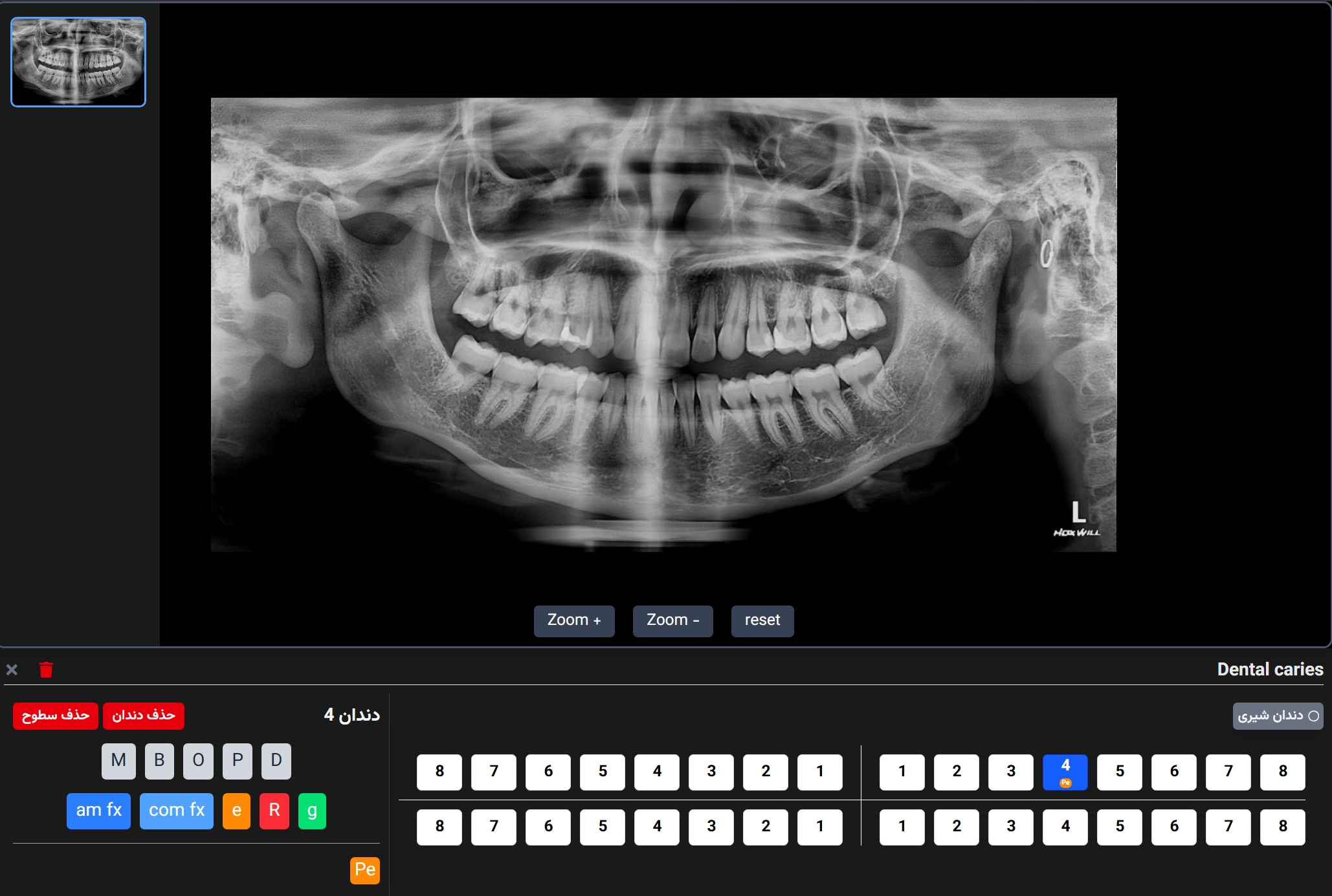Select the green 'g' condition tag
This screenshot has height=896, width=1332.
click(x=312, y=811)
